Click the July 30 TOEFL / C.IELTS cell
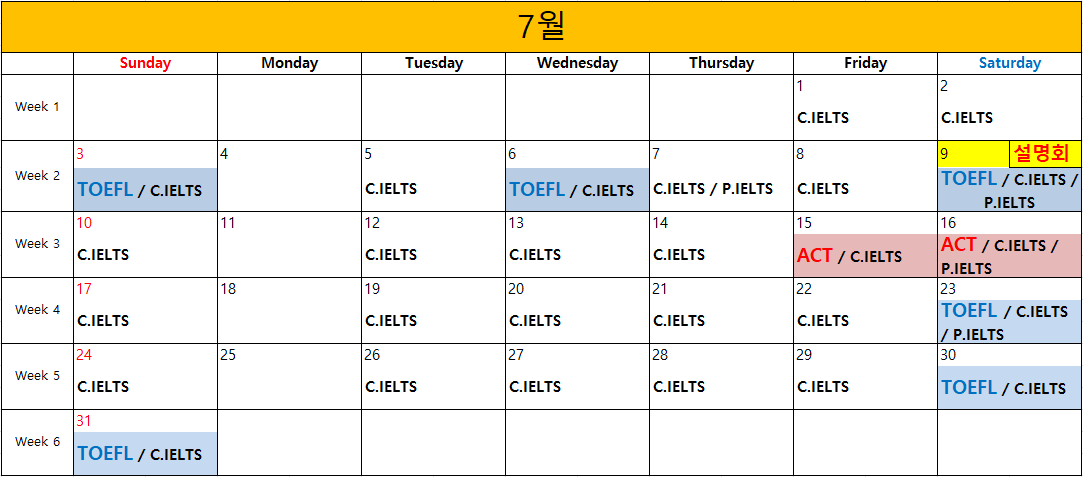The height and width of the screenshot is (477, 1083). coord(1010,387)
